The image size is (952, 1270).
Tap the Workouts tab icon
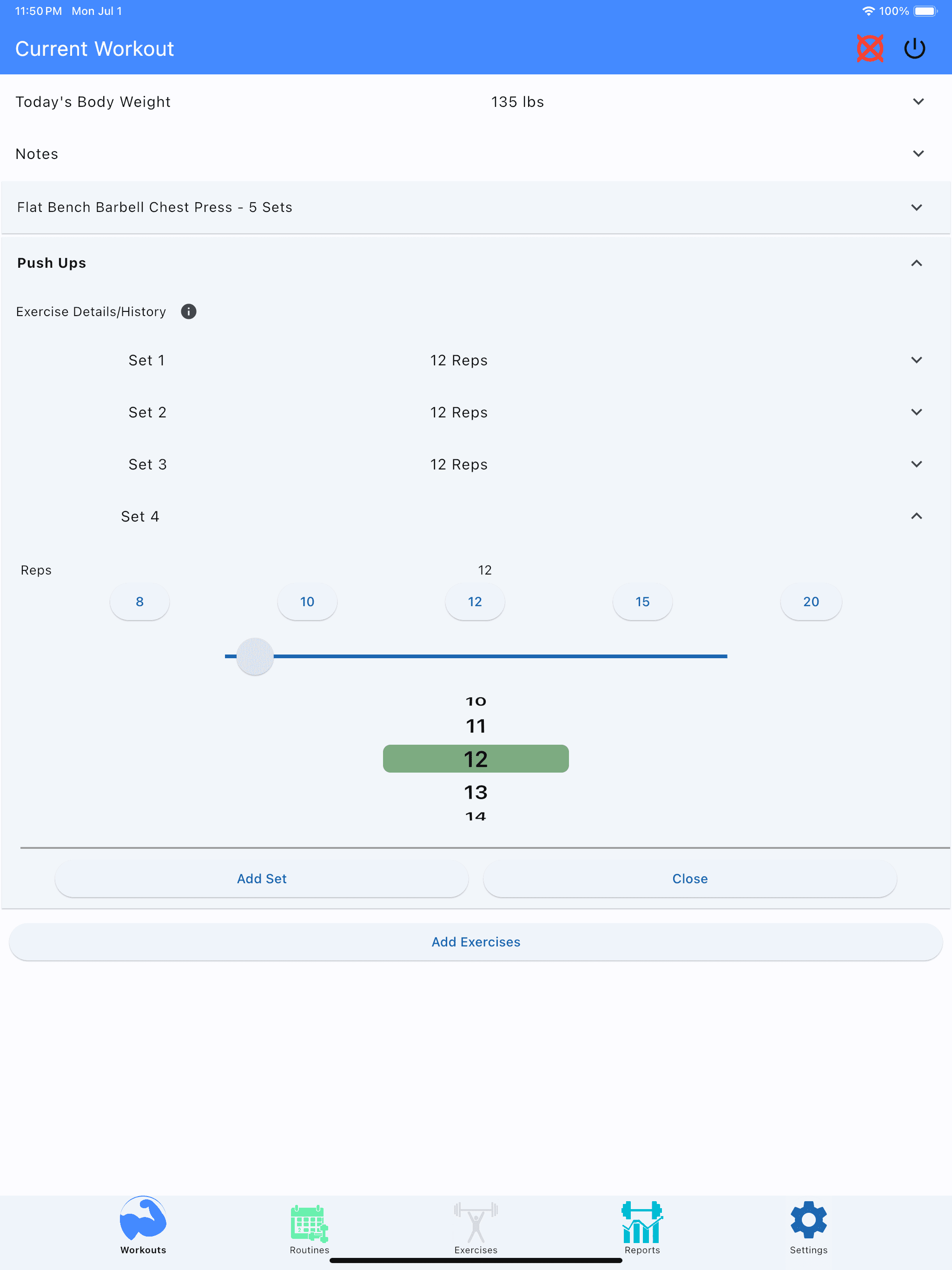tap(143, 1225)
